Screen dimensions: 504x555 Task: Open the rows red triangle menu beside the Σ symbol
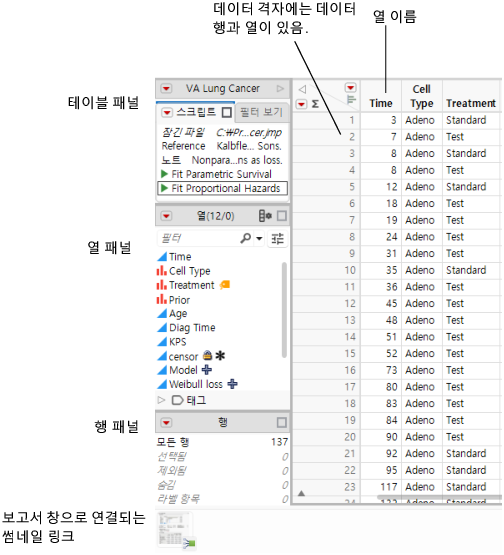pos(301,104)
